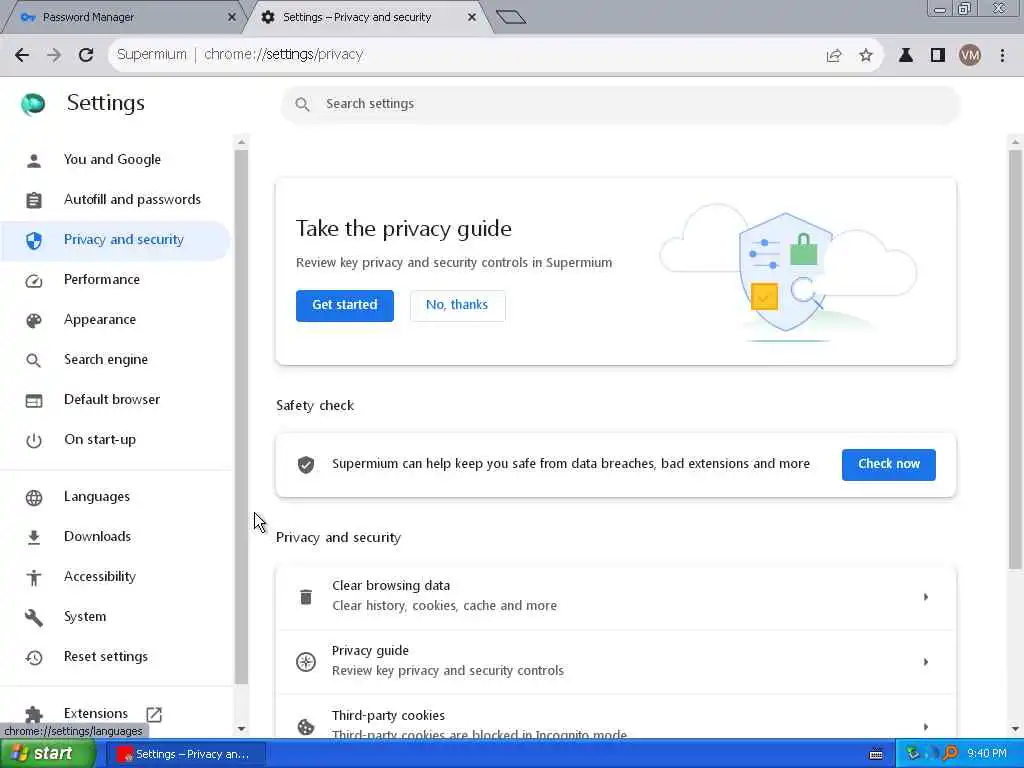Click the person icon for You and Google
The image size is (1024, 768).
point(34,160)
